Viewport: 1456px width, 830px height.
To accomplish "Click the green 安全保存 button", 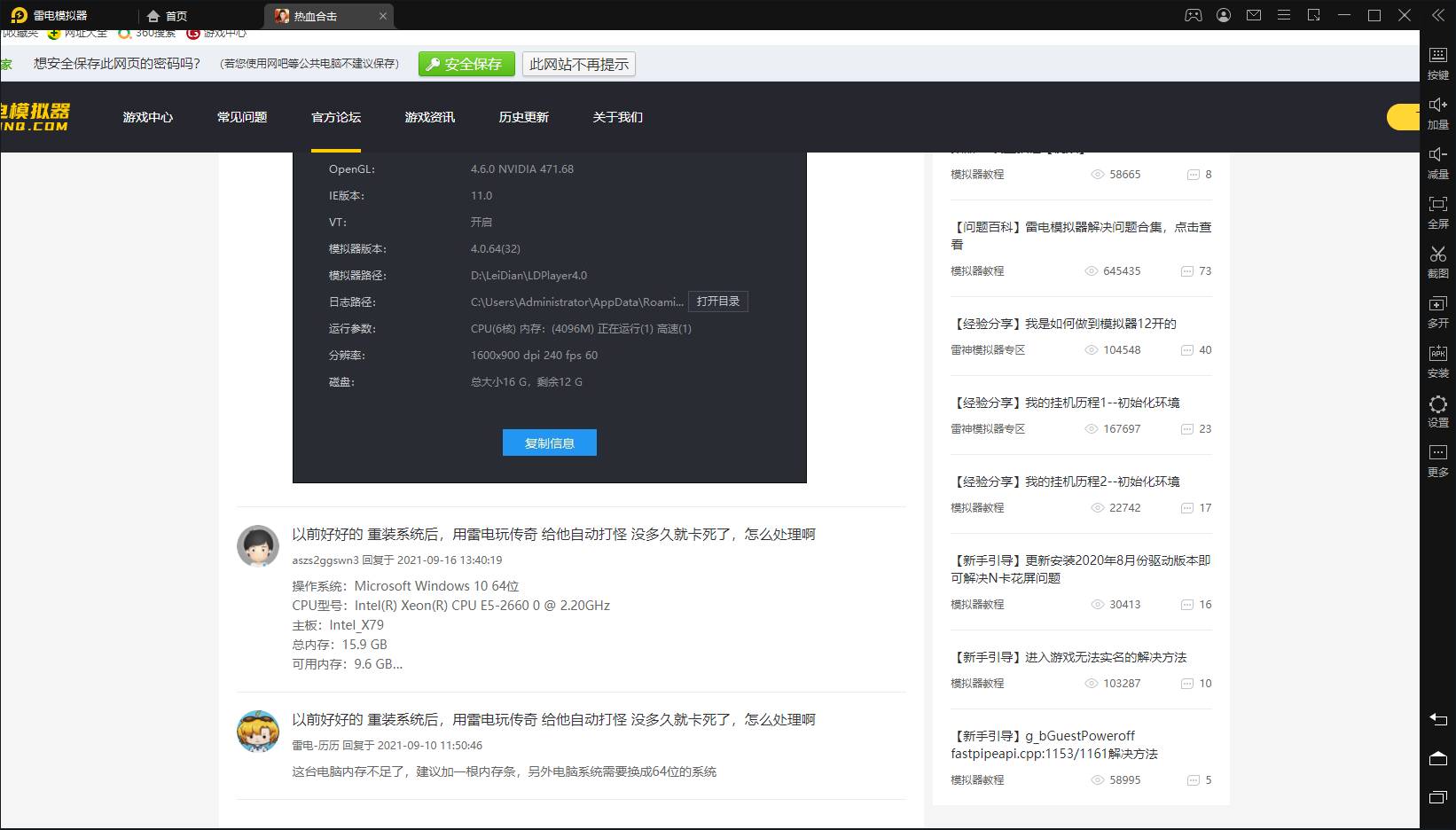I will tap(465, 64).
